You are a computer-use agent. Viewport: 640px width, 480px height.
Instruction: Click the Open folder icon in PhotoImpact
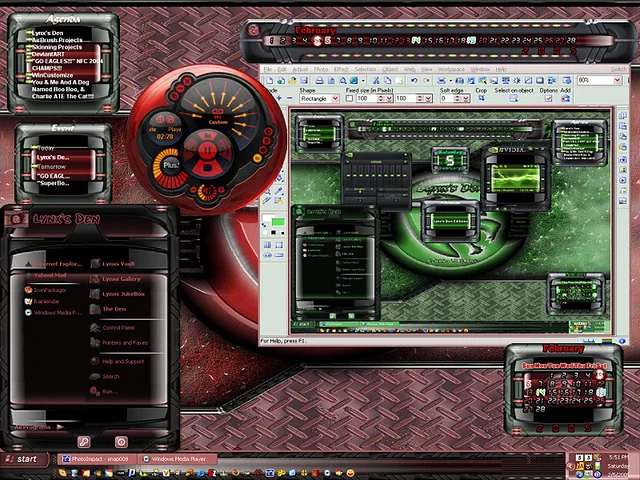(292, 80)
